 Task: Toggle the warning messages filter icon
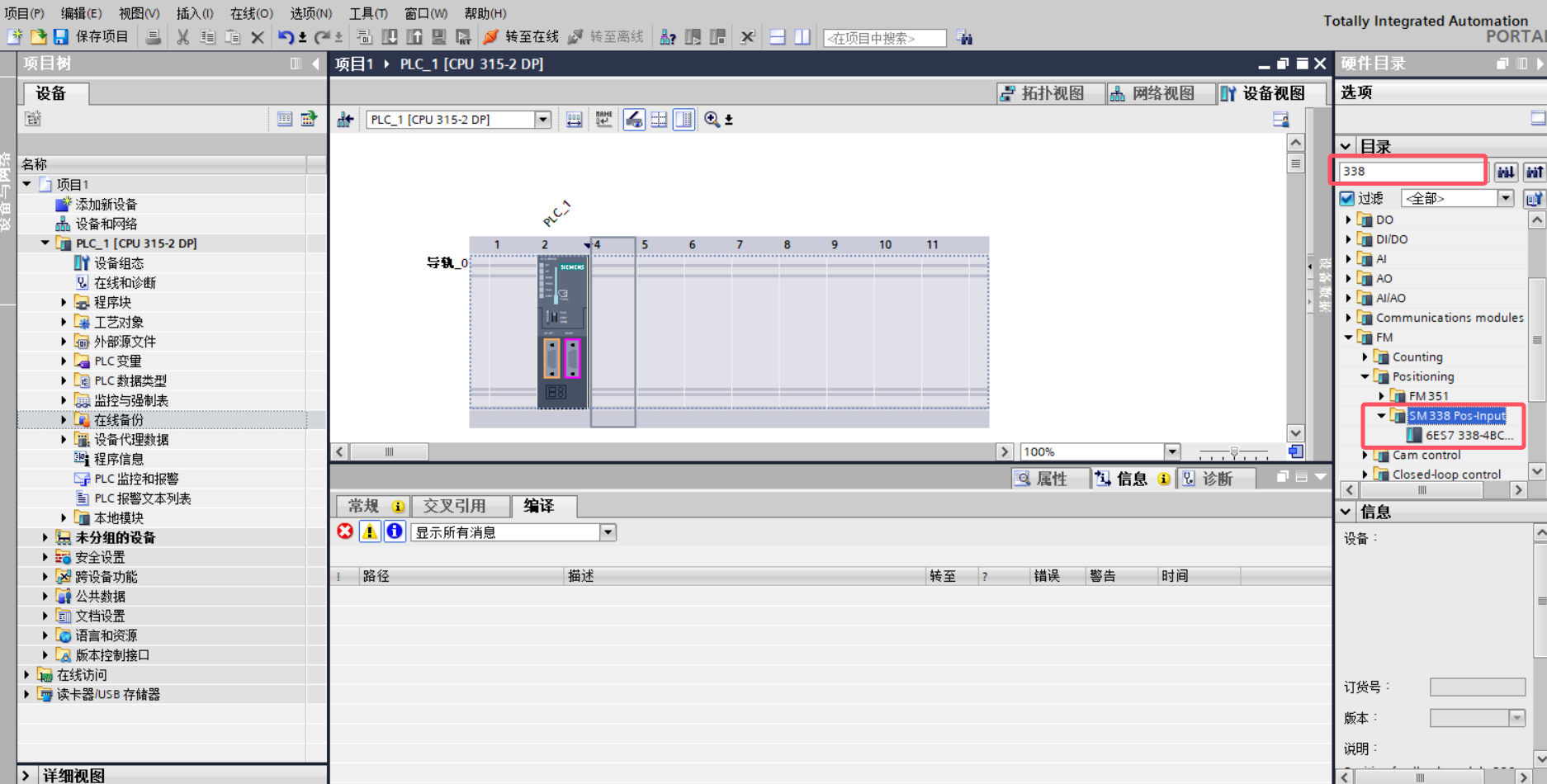(370, 531)
